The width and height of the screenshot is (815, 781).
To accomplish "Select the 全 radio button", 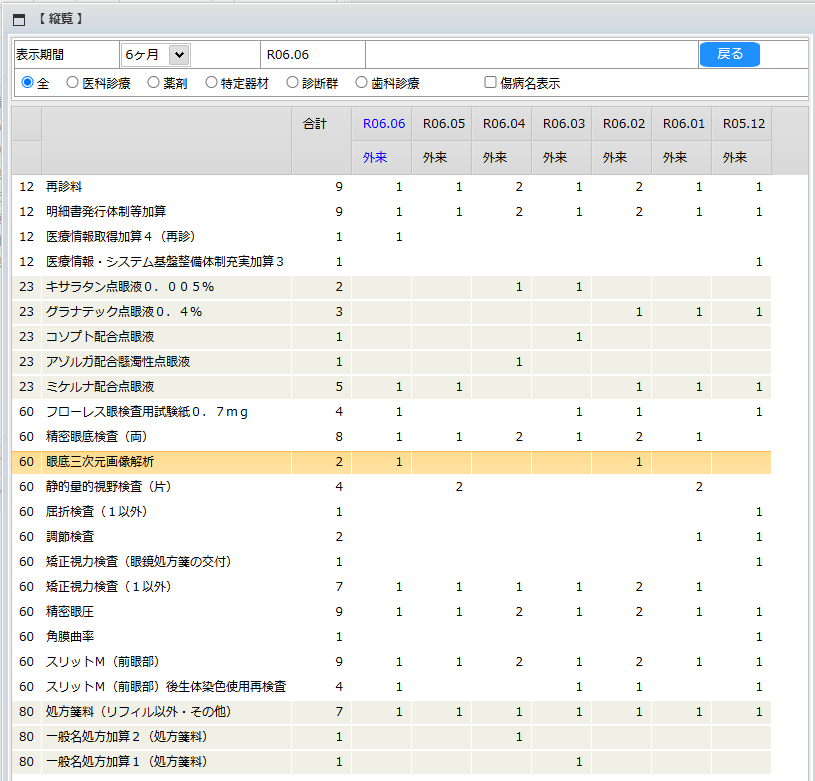I will 28,83.
